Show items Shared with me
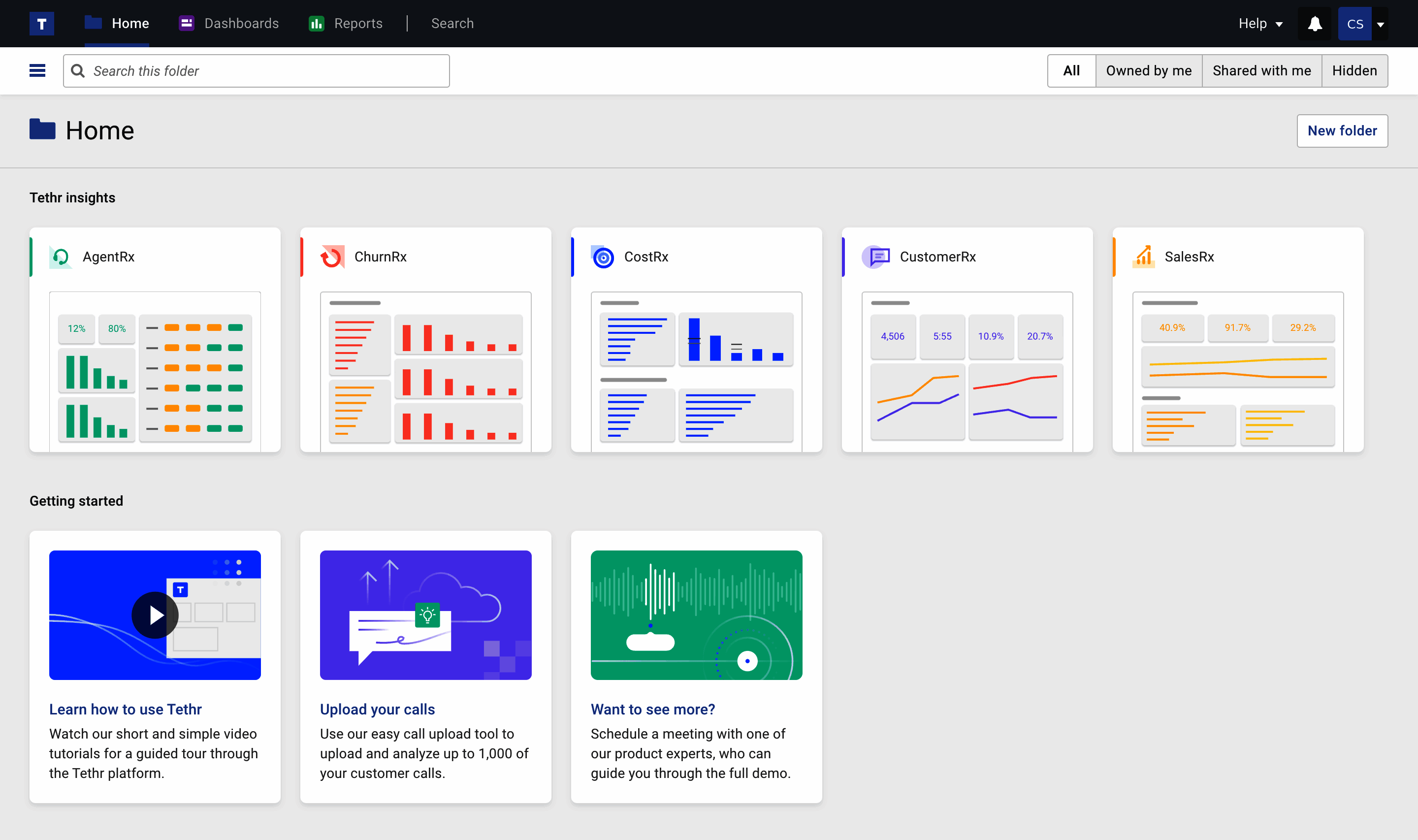 (x=1261, y=70)
